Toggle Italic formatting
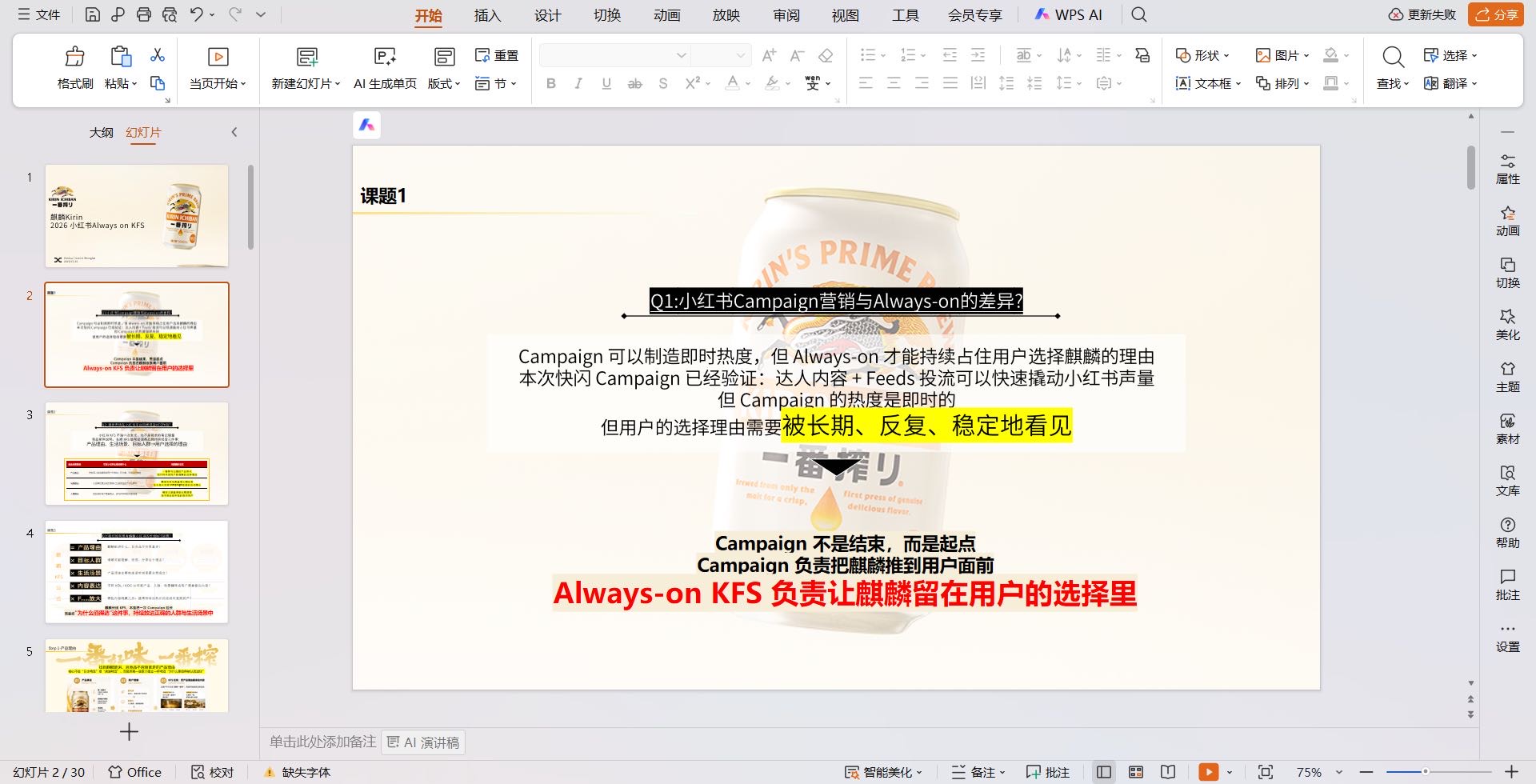 578,83
